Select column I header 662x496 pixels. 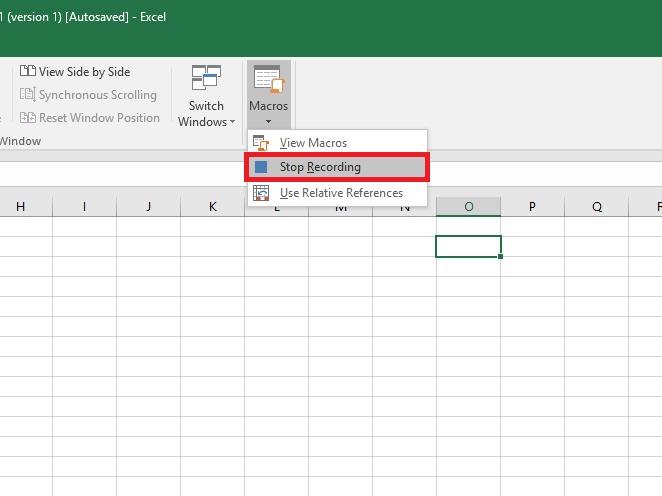point(84,206)
